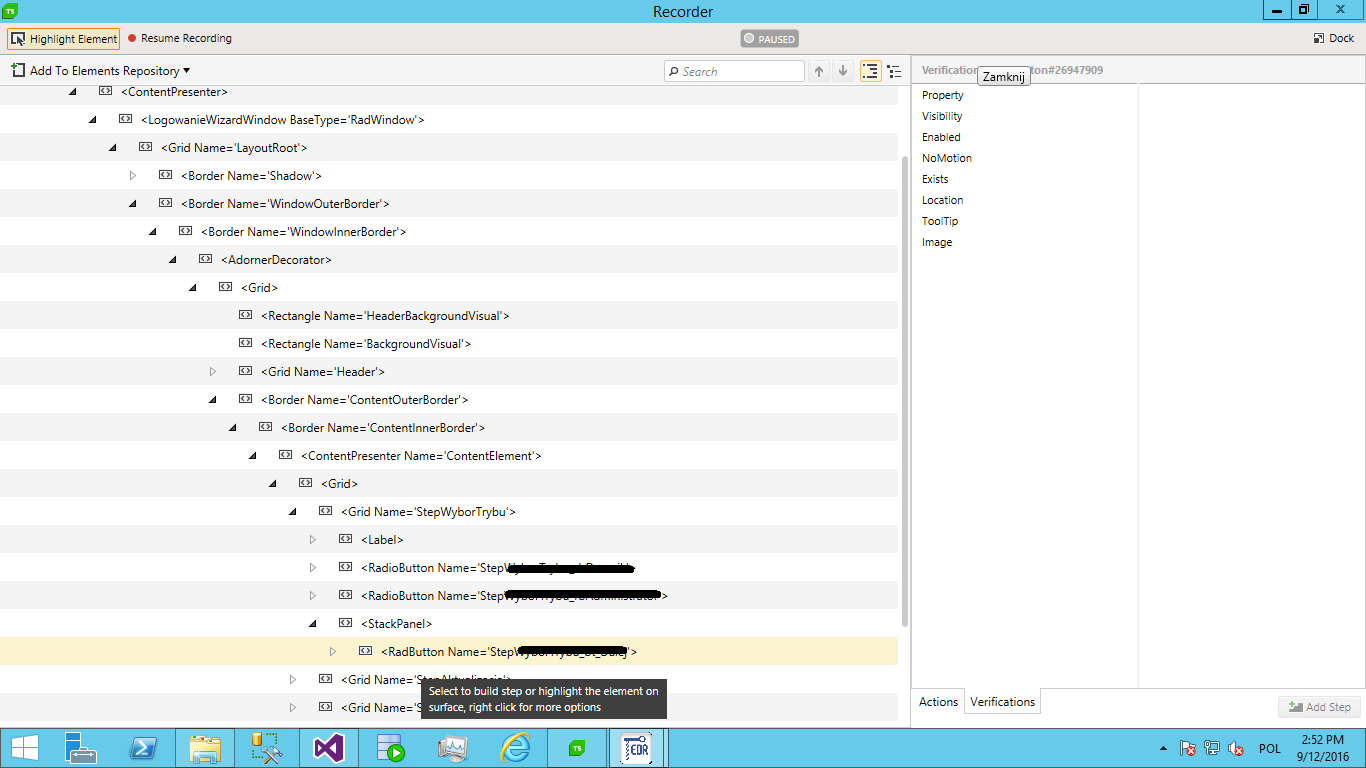Resume Recording with the red dot button
This screenshot has width=1366, height=768.
(x=179, y=39)
